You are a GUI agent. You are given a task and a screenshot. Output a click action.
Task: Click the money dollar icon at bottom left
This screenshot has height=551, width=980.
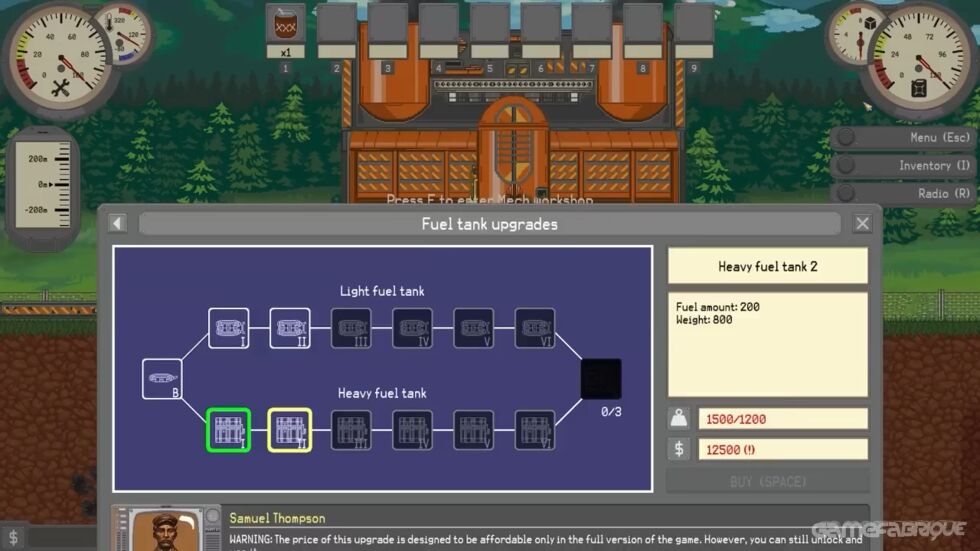pyautogui.click(x=13, y=537)
